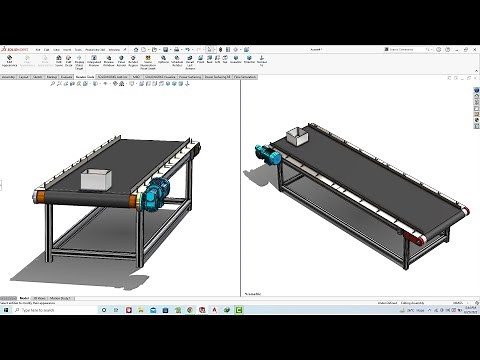Open the Tools menu
The height and width of the screenshot is (360, 480).
coord(78,50)
